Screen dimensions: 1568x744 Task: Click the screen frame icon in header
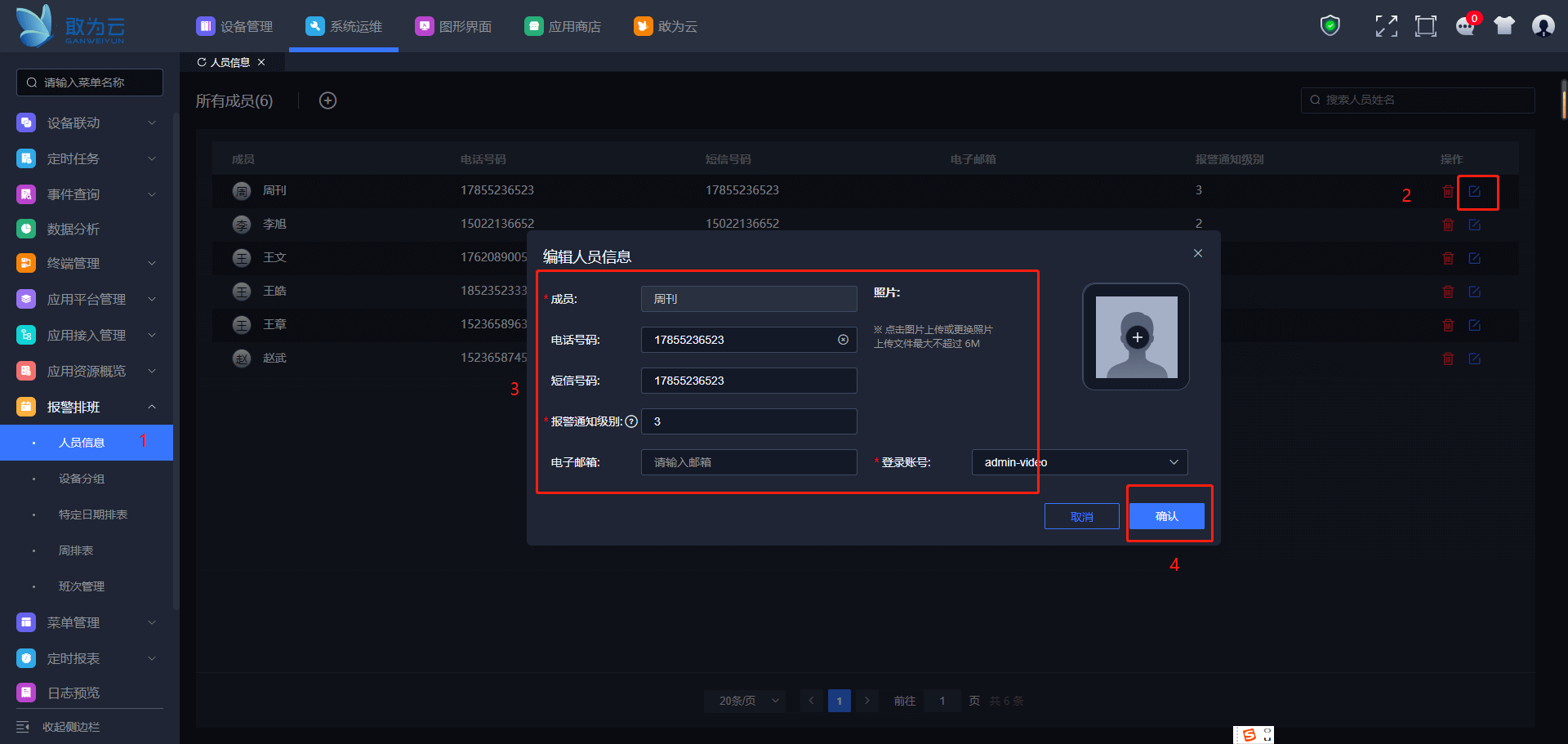tap(1426, 26)
